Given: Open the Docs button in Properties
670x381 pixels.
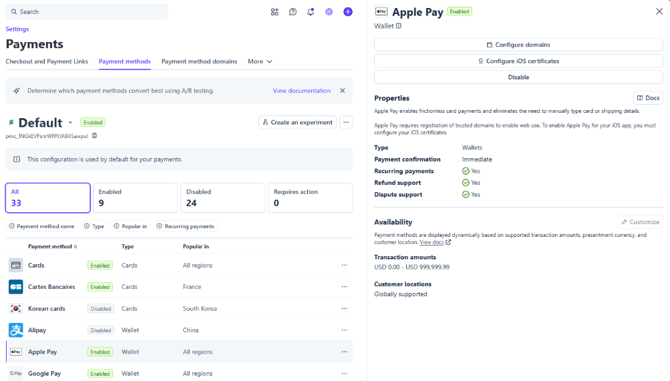Looking at the screenshot, I should (648, 98).
